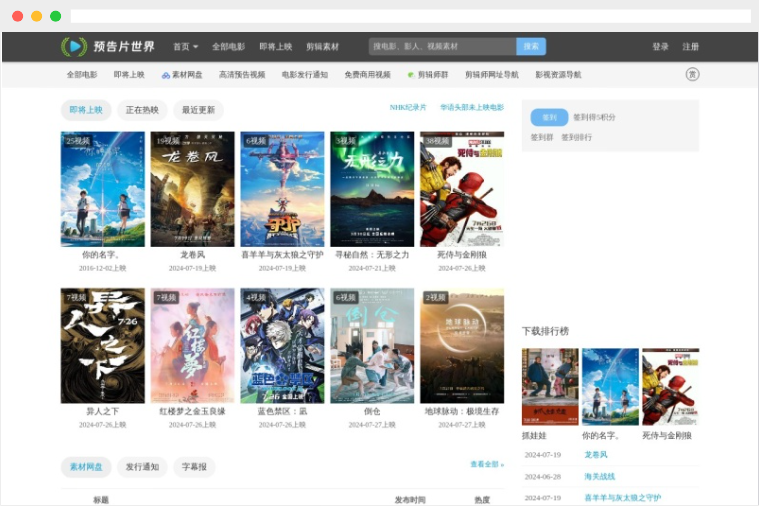The width and height of the screenshot is (759, 506).
Task: Open the 倒仓 movie poster
Action: [372, 346]
